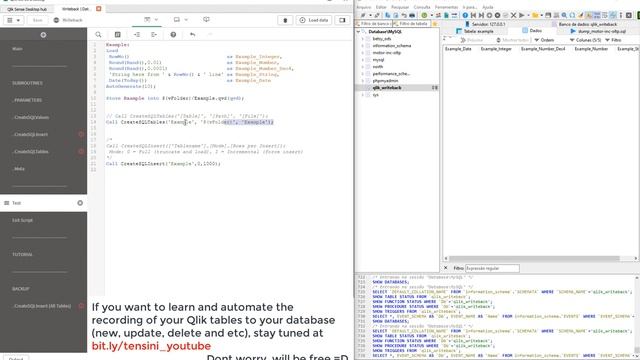Click HeidiSQL print icon in toolbar
Viewport: 640px width, 360px height.
click(412, 15)
